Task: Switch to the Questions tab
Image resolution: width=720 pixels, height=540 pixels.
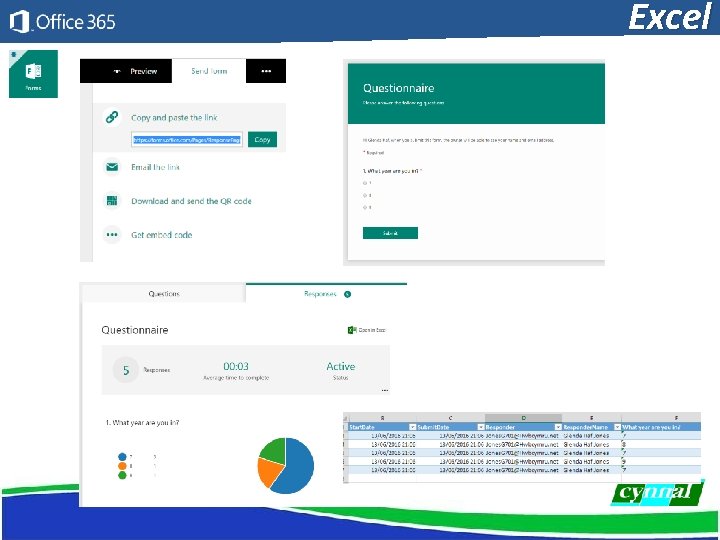Action: click(x=163, y=293)
